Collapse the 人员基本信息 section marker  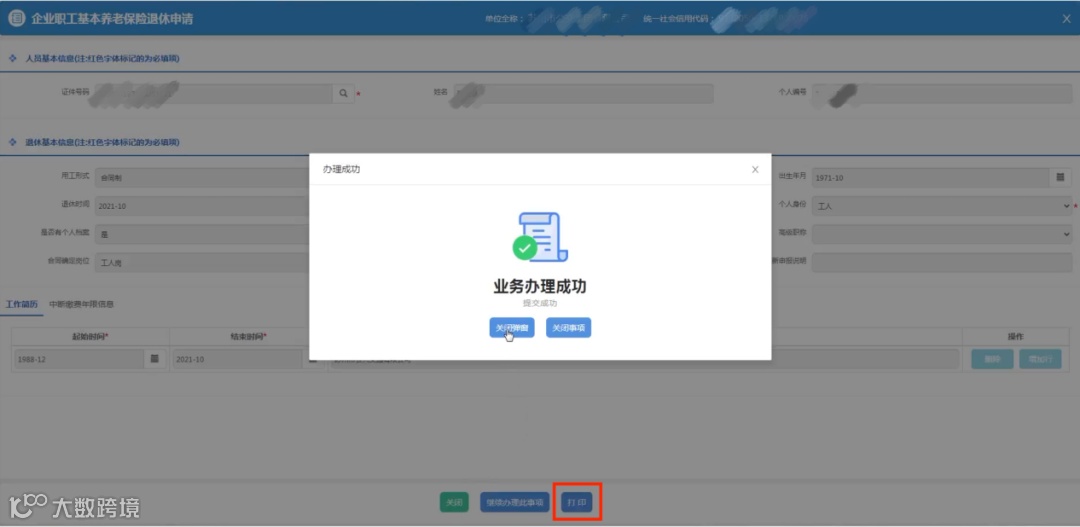pos(12,59)
